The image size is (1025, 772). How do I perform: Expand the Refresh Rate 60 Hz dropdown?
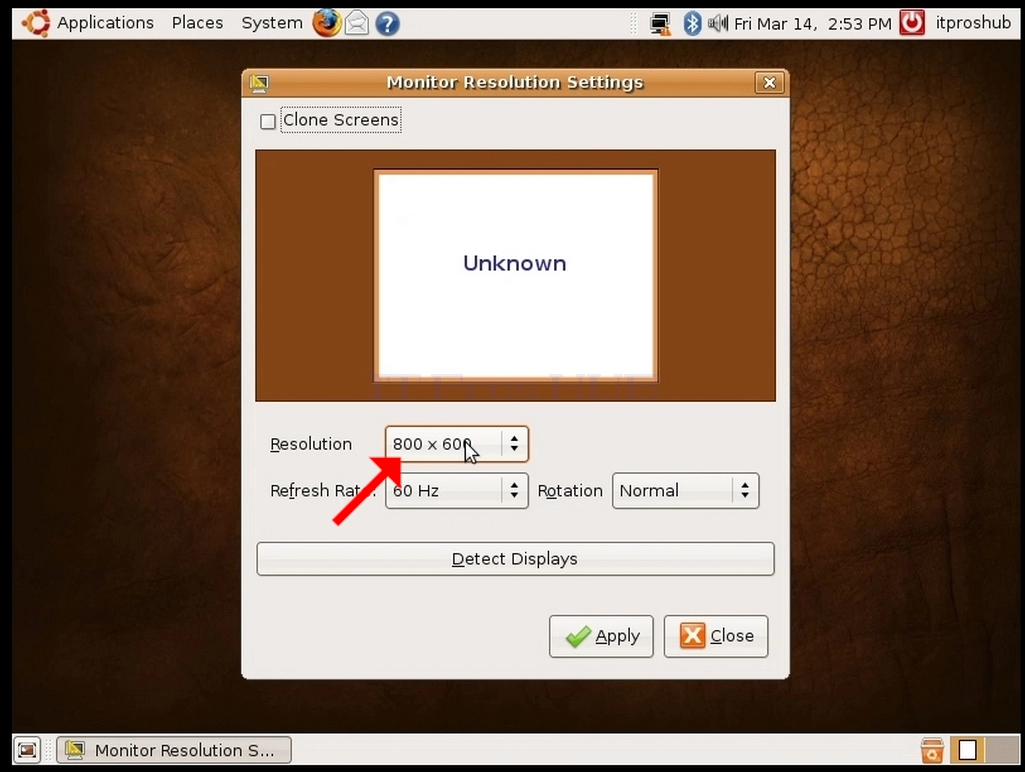(x=456, y=491)
